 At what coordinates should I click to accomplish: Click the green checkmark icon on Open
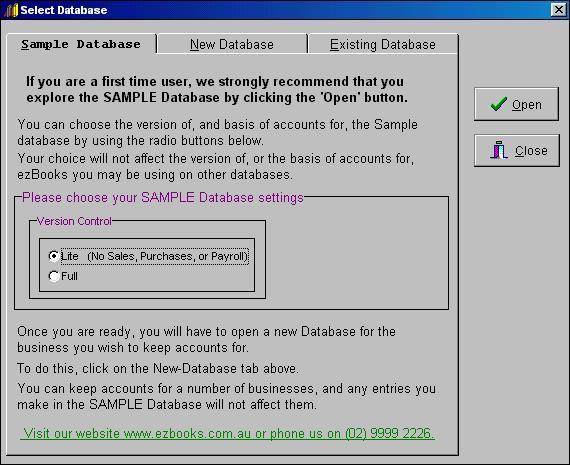[x=498, y=104]
